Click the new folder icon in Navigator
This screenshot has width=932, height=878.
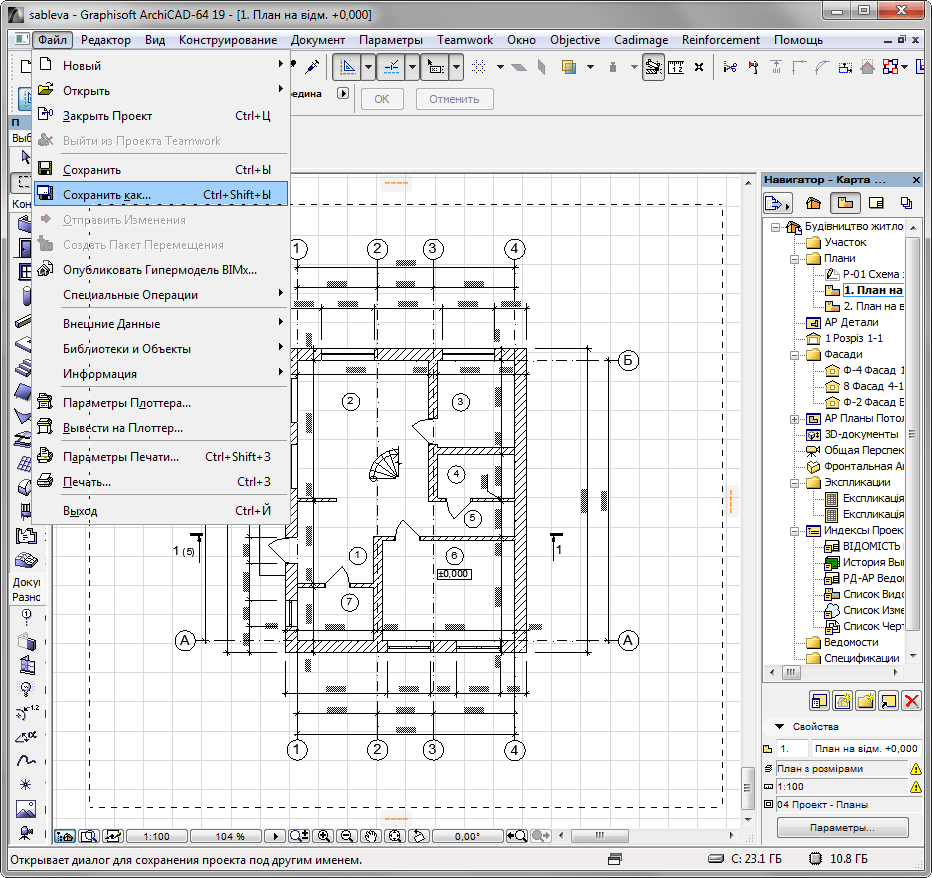(865, 701)
